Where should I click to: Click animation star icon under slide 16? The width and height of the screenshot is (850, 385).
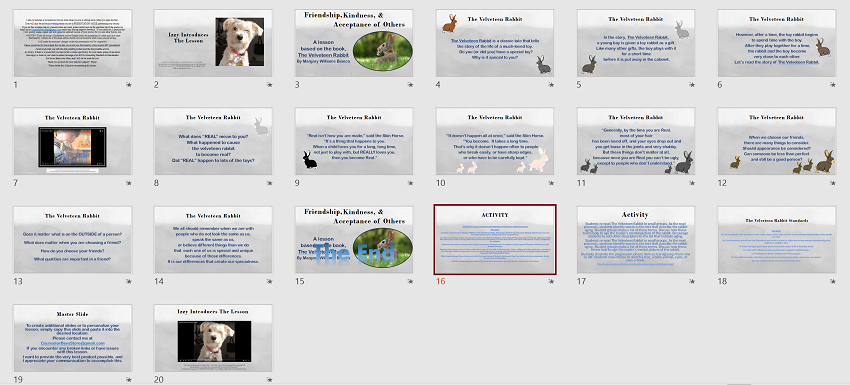pos(551,281)
